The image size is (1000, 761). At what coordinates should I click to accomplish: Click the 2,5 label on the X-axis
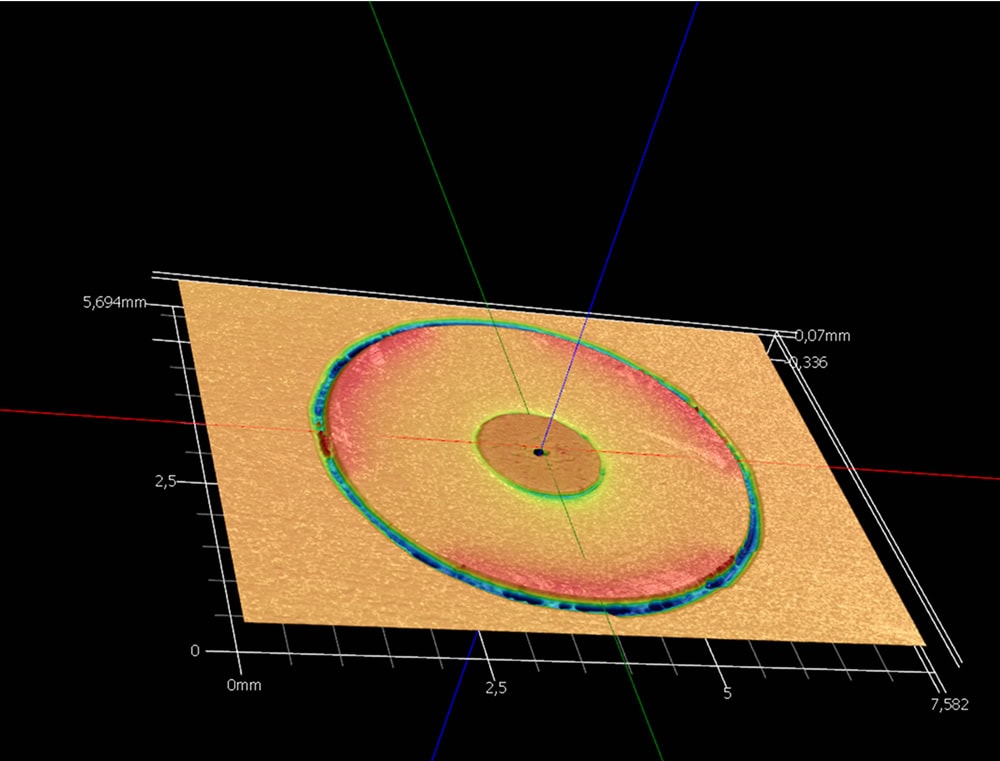tap(496, 687)
